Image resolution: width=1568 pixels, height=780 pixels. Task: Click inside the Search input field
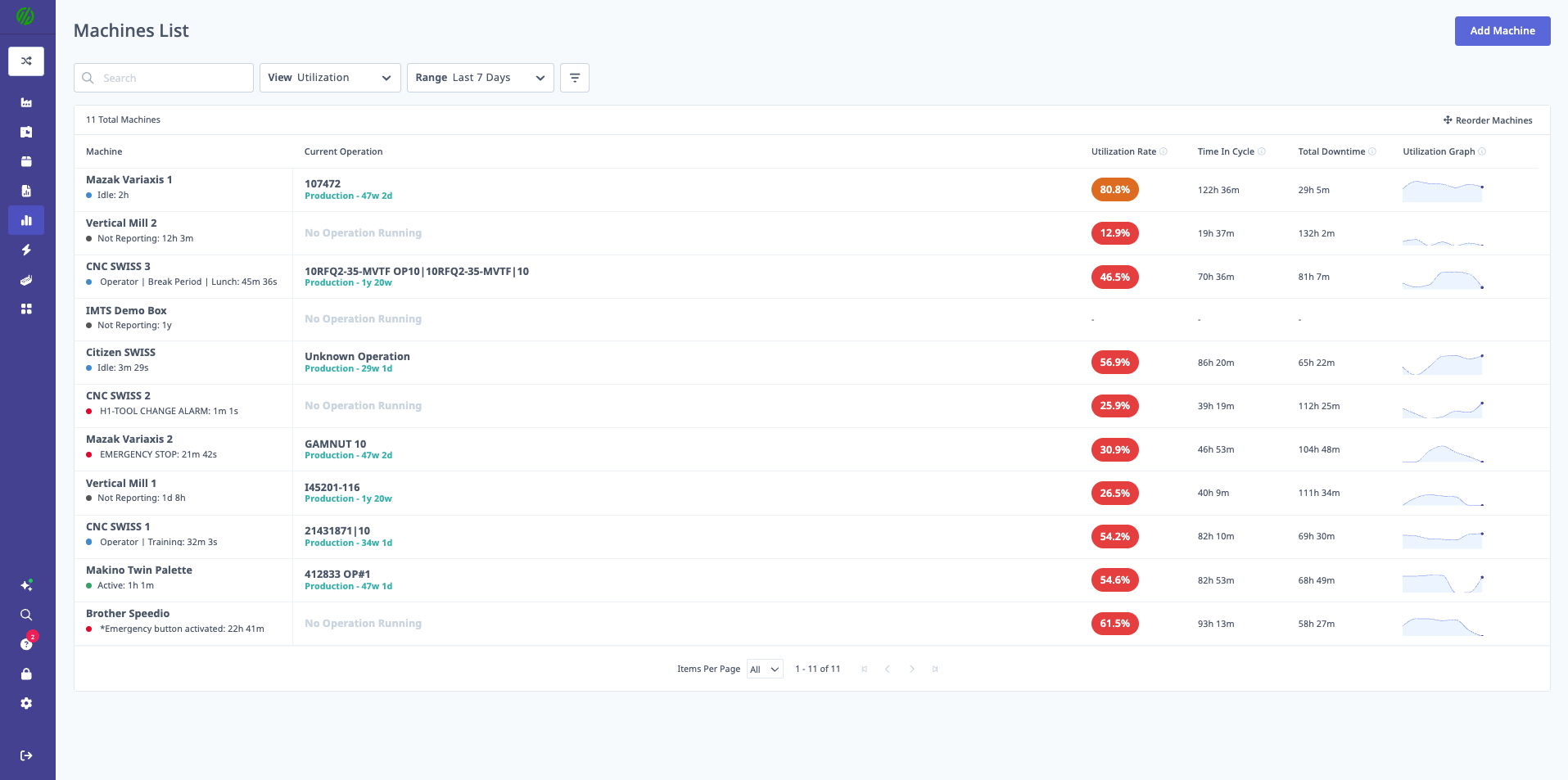coord(163,77)
